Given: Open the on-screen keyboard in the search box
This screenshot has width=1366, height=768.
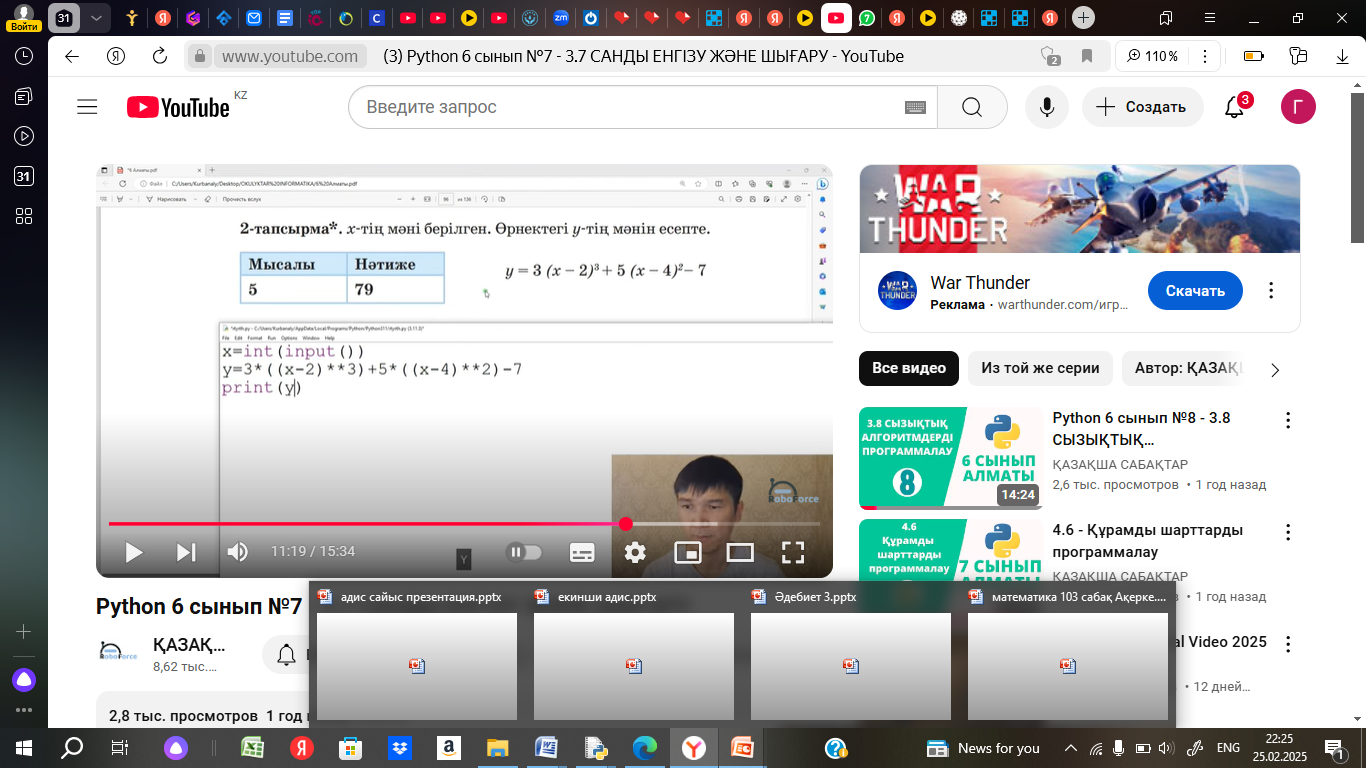Looking at the screenshot, I should tap(915, 107).
